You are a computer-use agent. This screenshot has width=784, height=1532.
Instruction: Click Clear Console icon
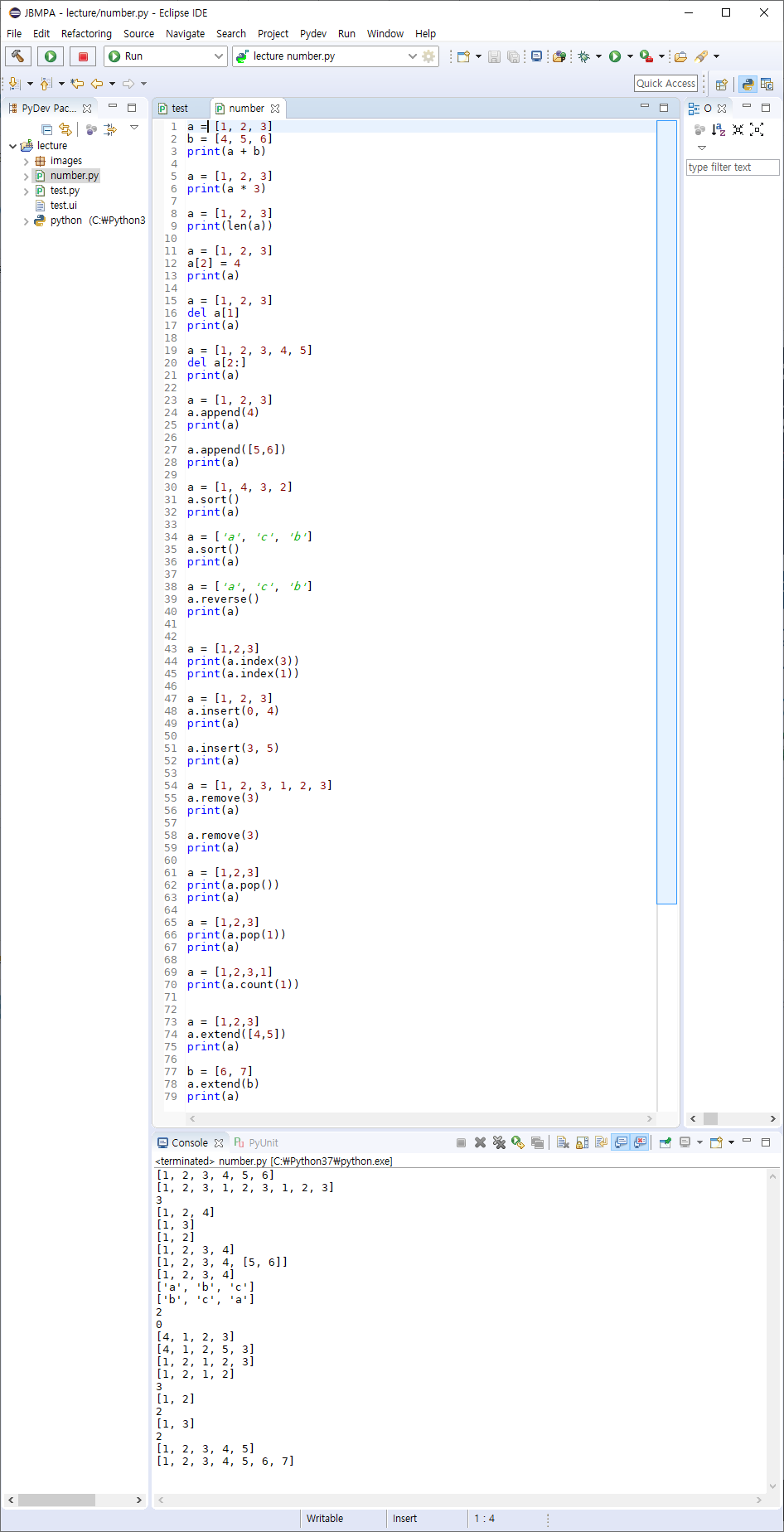563,1142
